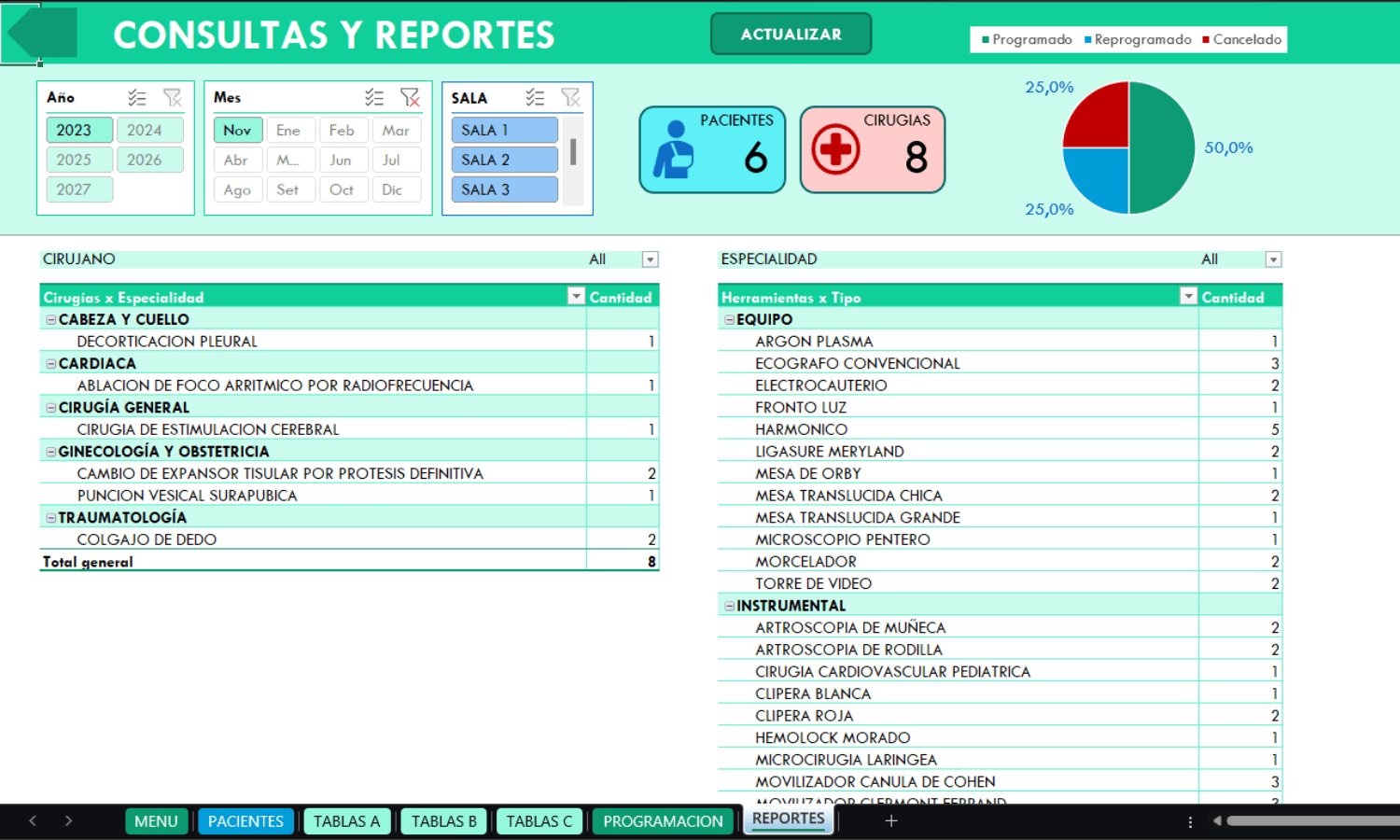Open the TABLAS A sheet tab
This screenshot has width=1400, height=840.
pos(346,821)
